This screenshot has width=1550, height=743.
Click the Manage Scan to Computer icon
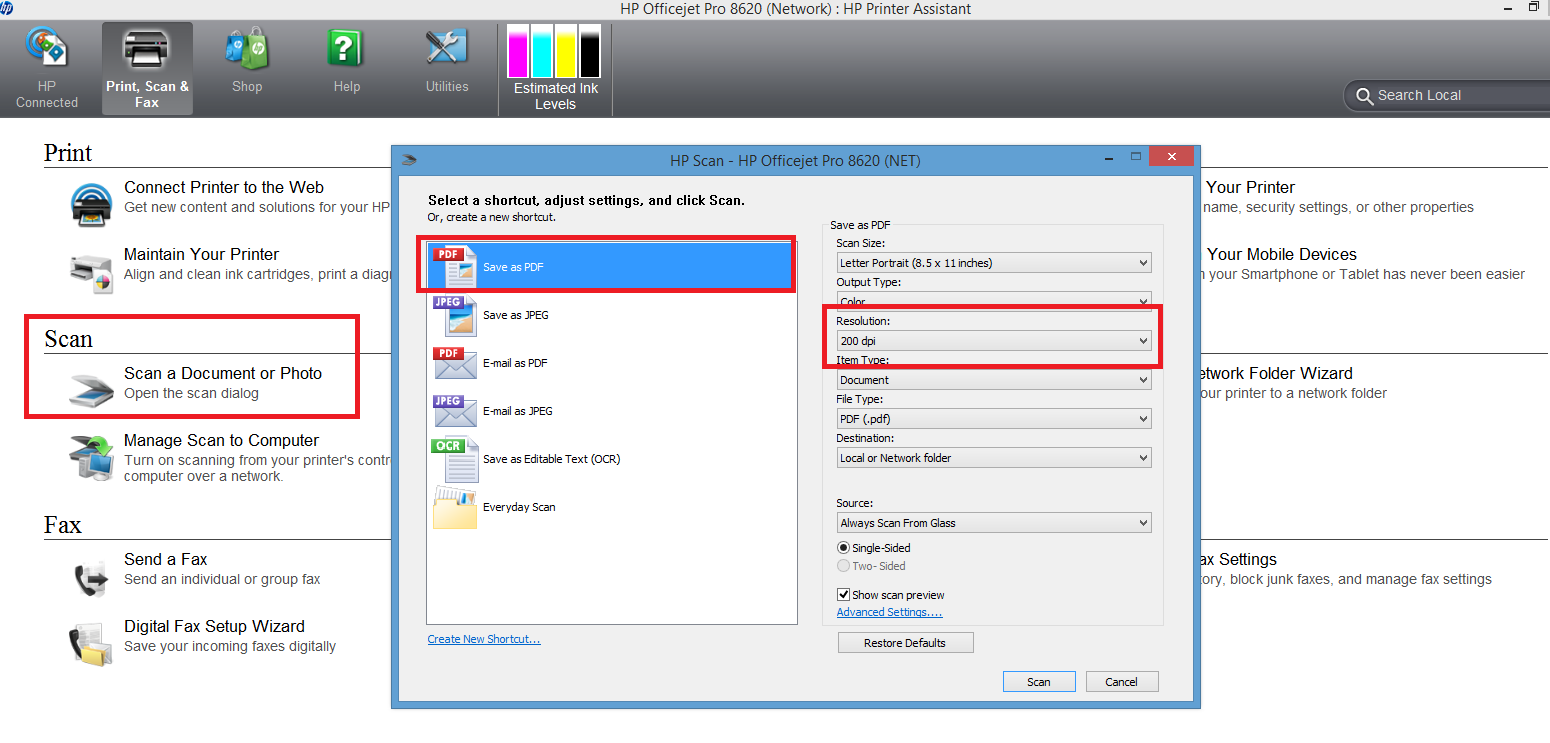93,456
